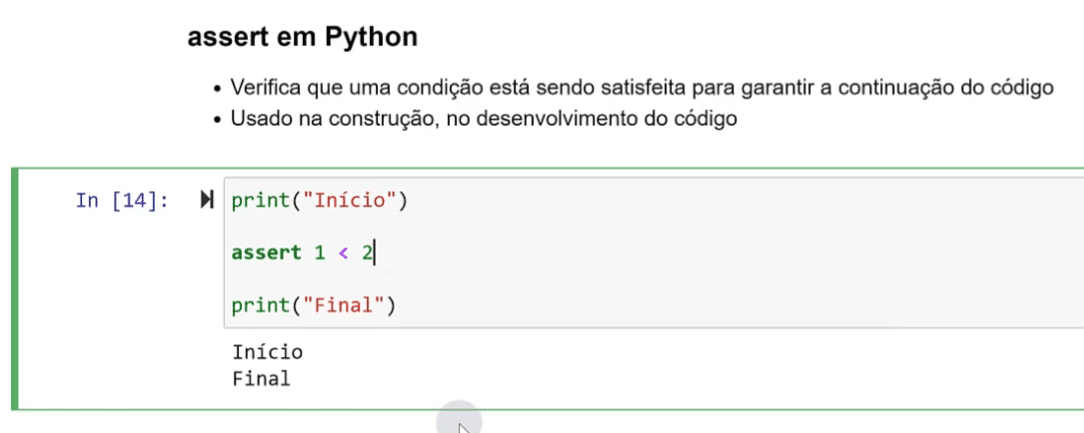Click the number 1 in the assert statement
The height and width of the screenshot is (433, 1084).
(x=319, y=253)
